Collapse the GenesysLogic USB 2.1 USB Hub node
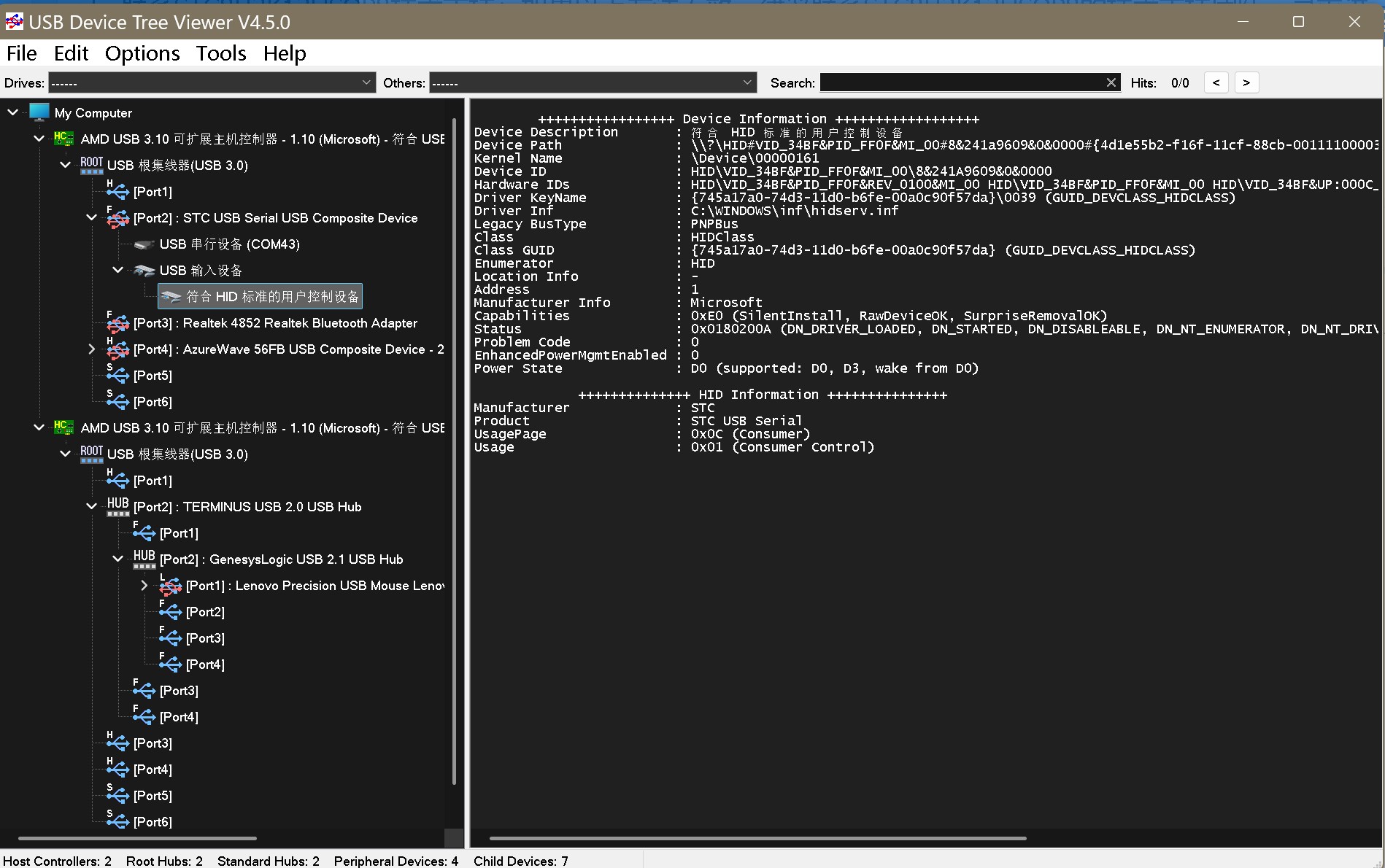Viewport: 1385px width, 868px height. (x=118, y=559)
